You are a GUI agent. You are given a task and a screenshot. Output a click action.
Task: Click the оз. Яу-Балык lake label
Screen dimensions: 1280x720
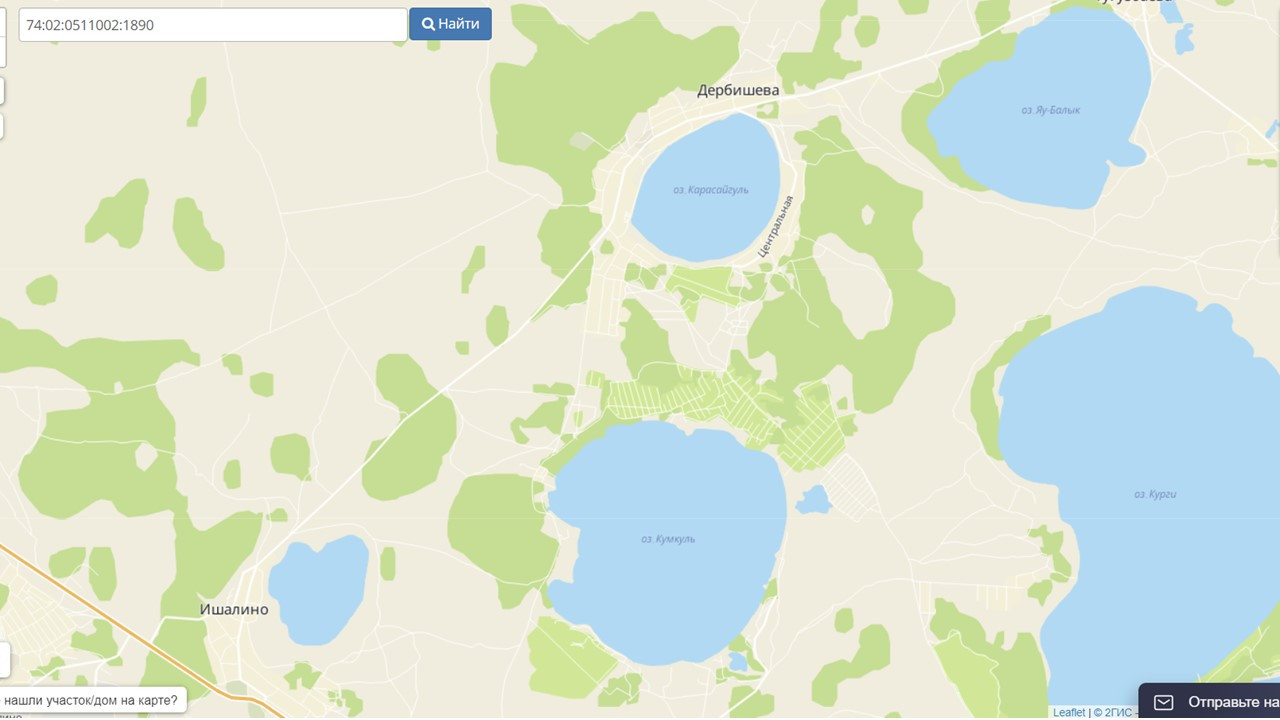1051,110
